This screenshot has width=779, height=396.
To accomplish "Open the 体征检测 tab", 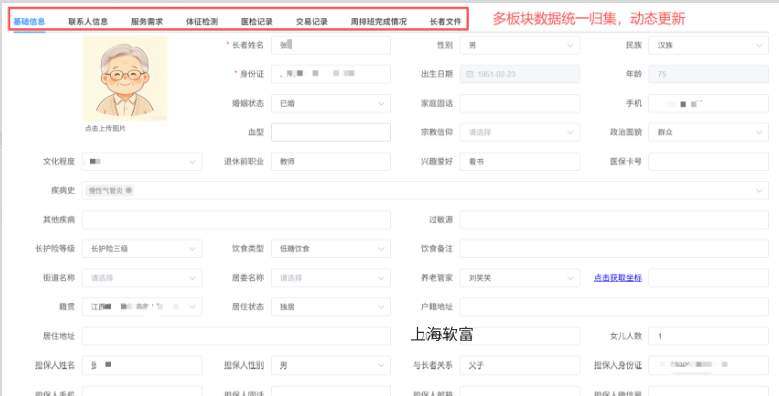I will coord(202,21).
